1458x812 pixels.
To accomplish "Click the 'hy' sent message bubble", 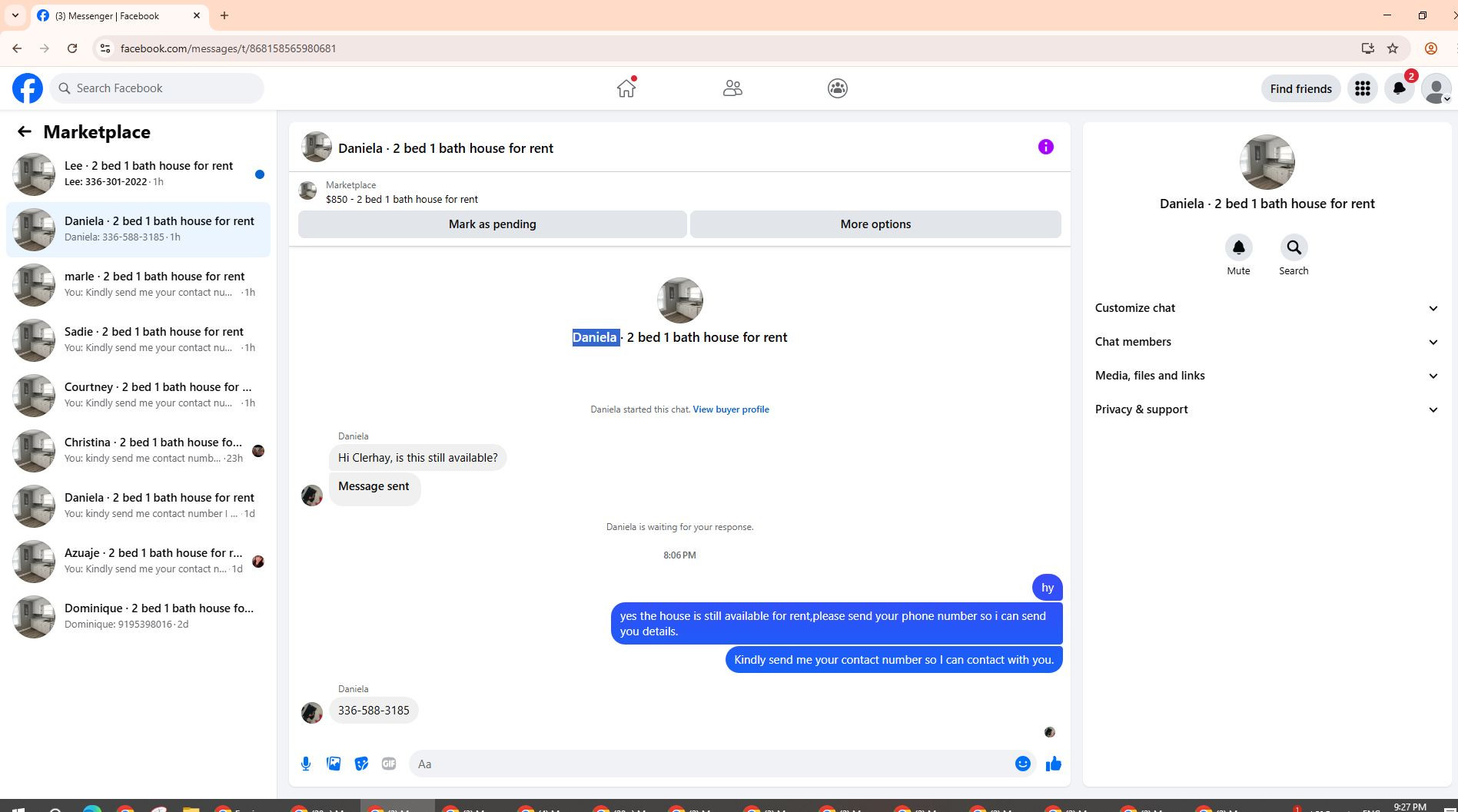I will [1048, 588].
